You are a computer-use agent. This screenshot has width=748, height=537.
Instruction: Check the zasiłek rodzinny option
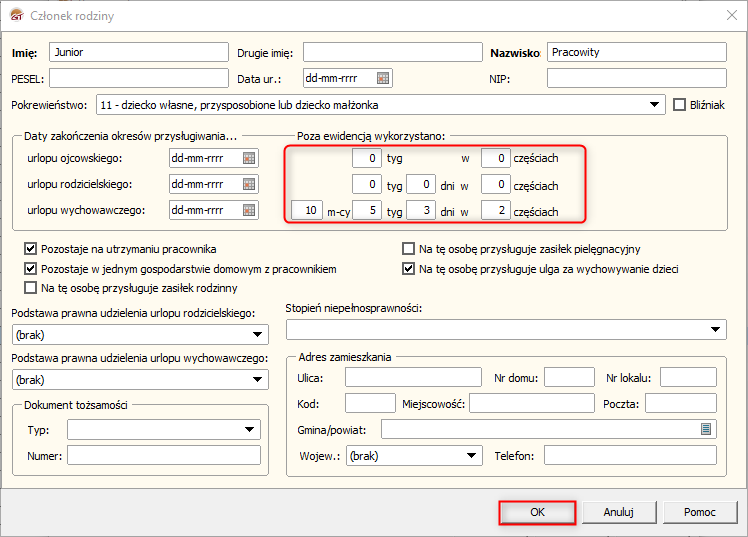31,288
